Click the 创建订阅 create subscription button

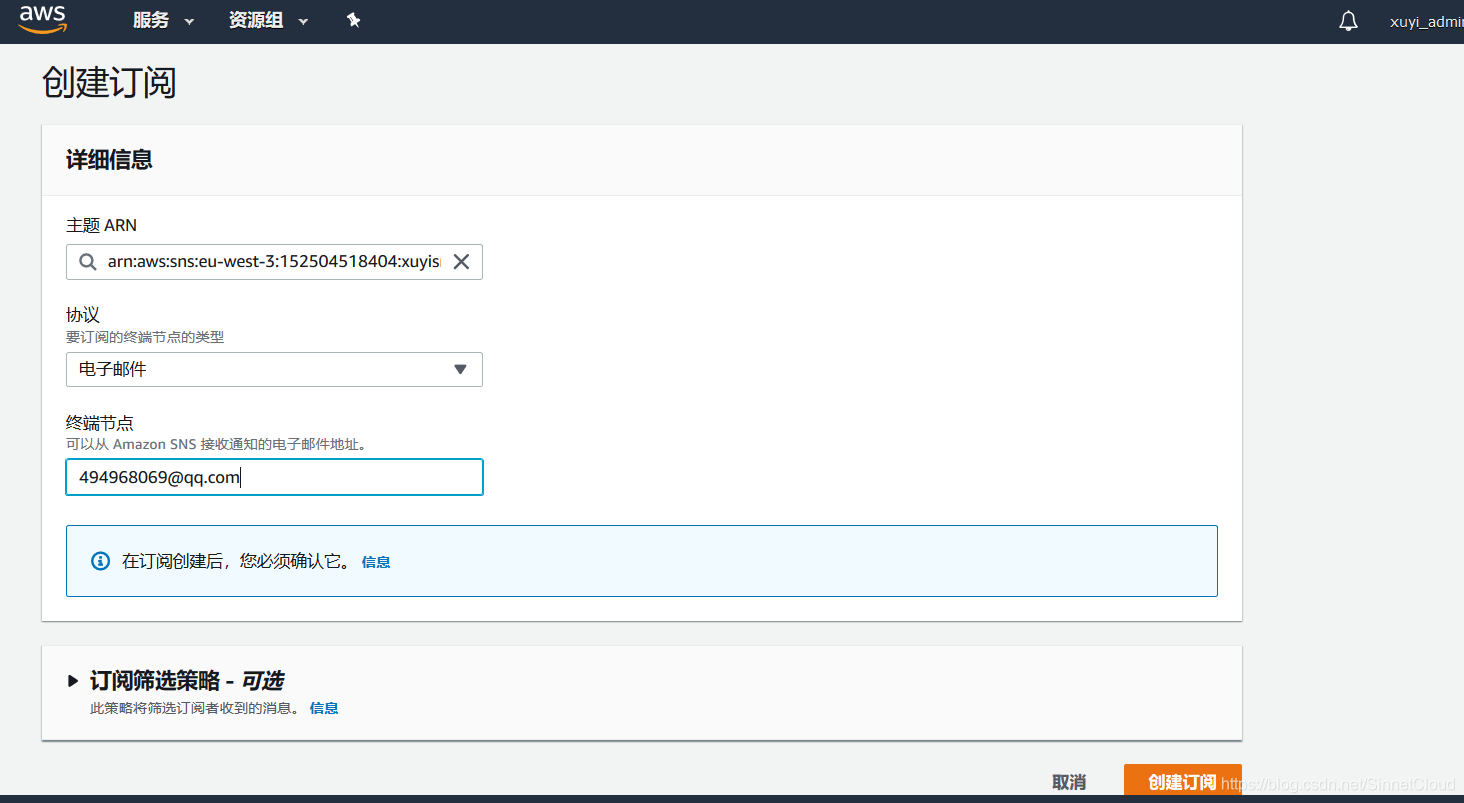[1183, 781]
